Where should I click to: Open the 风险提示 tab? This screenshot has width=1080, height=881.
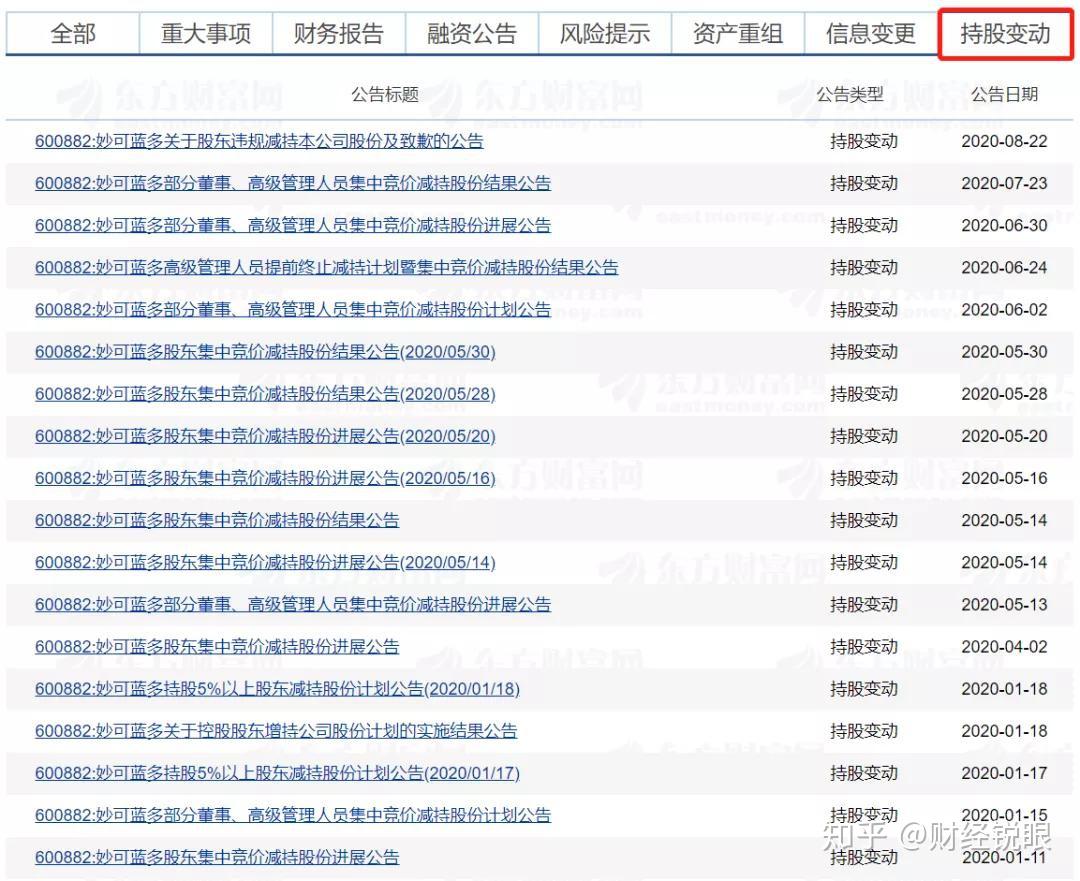pyautogui.click(x=605, y=34)
